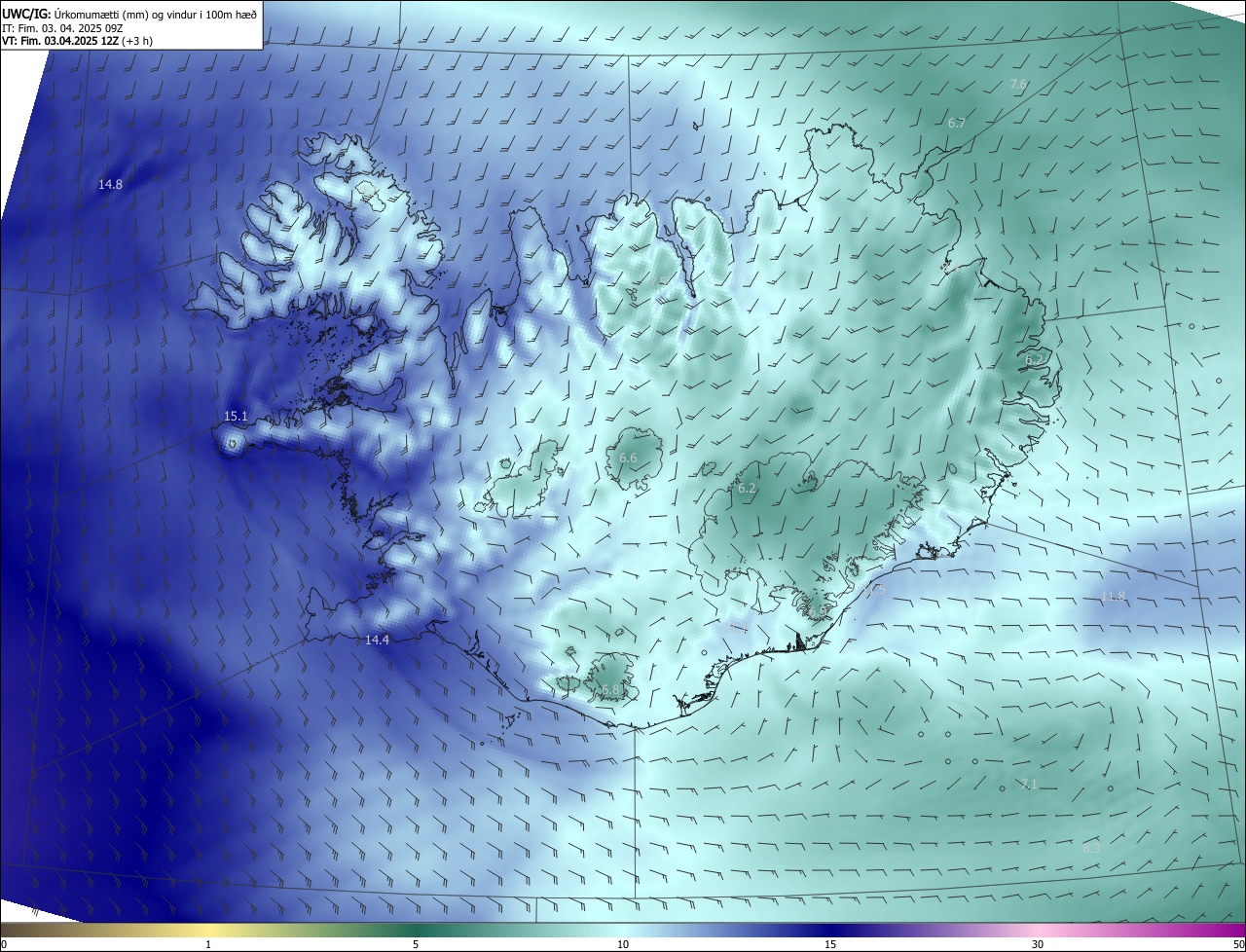Click the 11.8 value label over the southeast sea
Image resolution: width=1246 pixels, height=952 pixels.
click(x=1113, y=596)
